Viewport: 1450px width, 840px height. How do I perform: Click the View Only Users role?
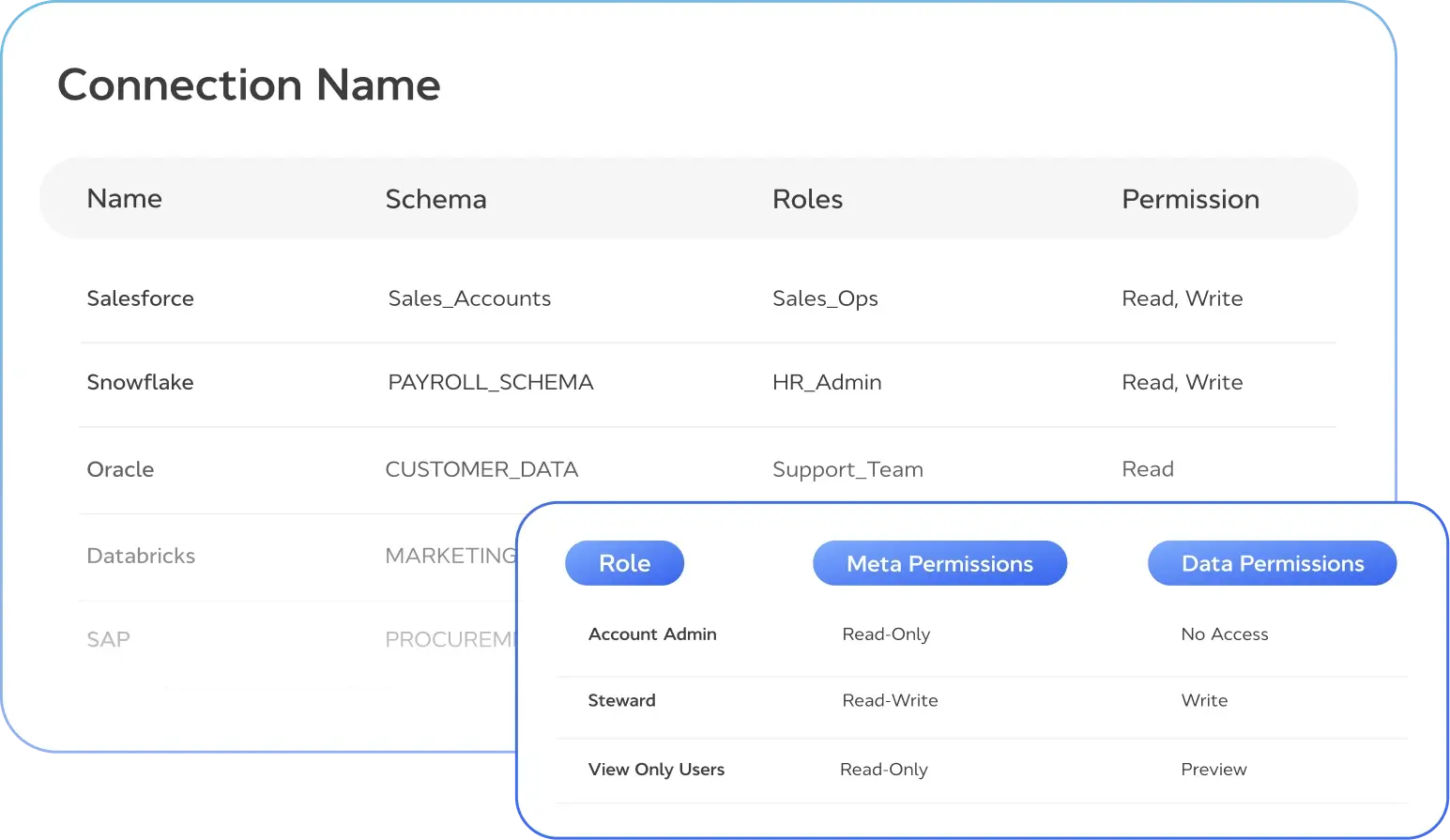tap(656, 770)
